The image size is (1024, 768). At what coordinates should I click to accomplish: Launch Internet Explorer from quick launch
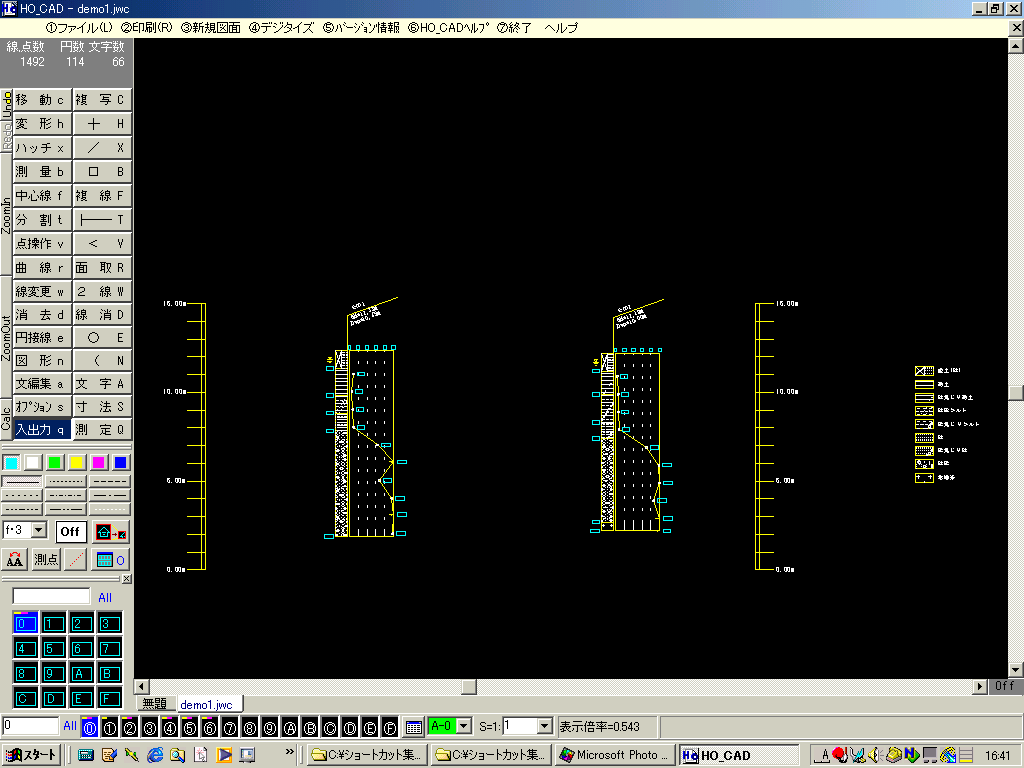(x=155, y=755)
